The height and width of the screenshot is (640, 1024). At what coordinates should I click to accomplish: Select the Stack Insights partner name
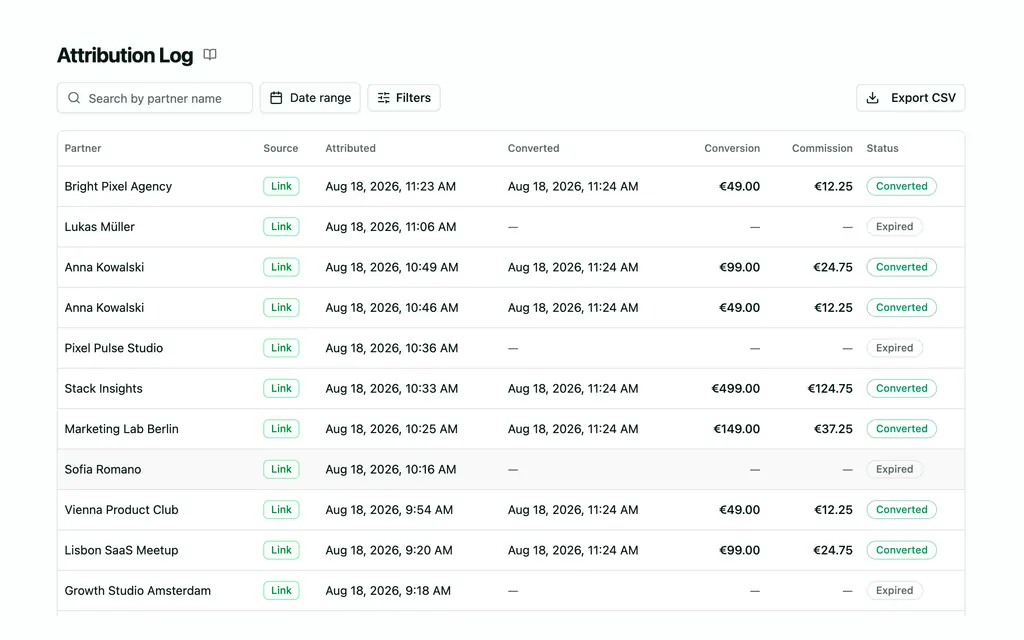click(x=103, y=389)
